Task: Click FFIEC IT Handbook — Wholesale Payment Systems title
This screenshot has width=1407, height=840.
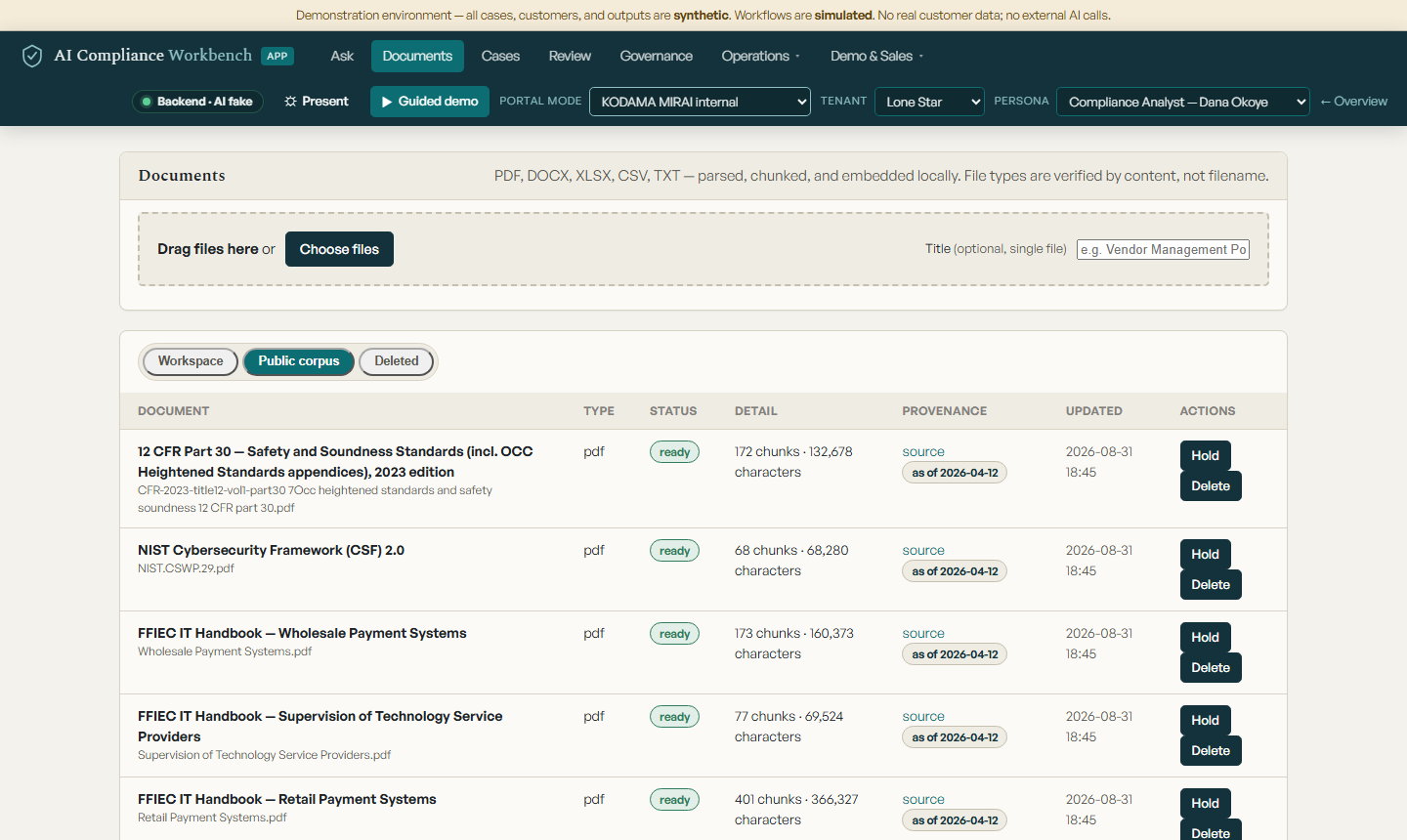Action: tap(302, 634)
